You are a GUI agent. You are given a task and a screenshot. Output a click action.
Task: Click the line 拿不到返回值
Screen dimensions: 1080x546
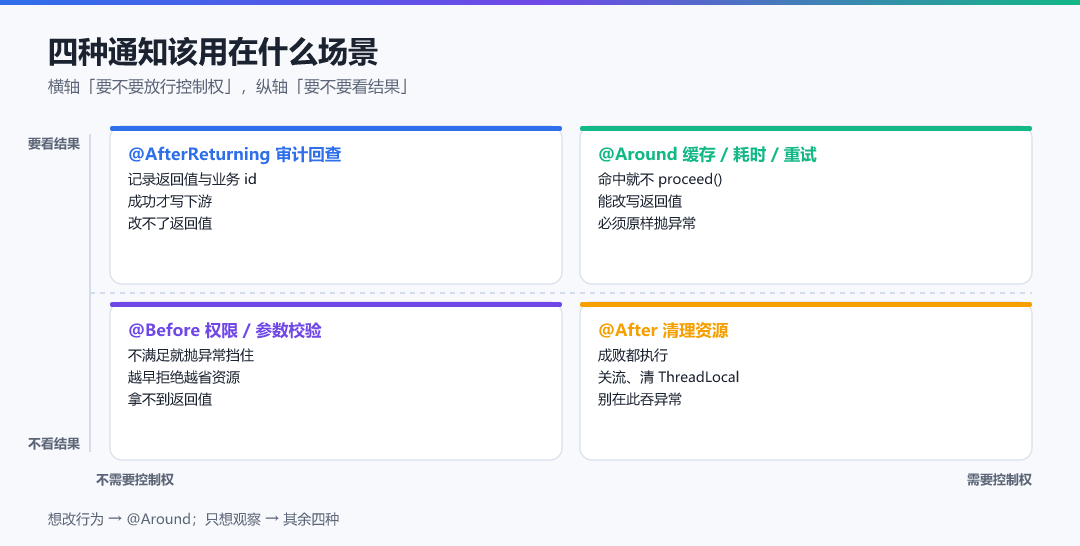click(x=170, y=399)
